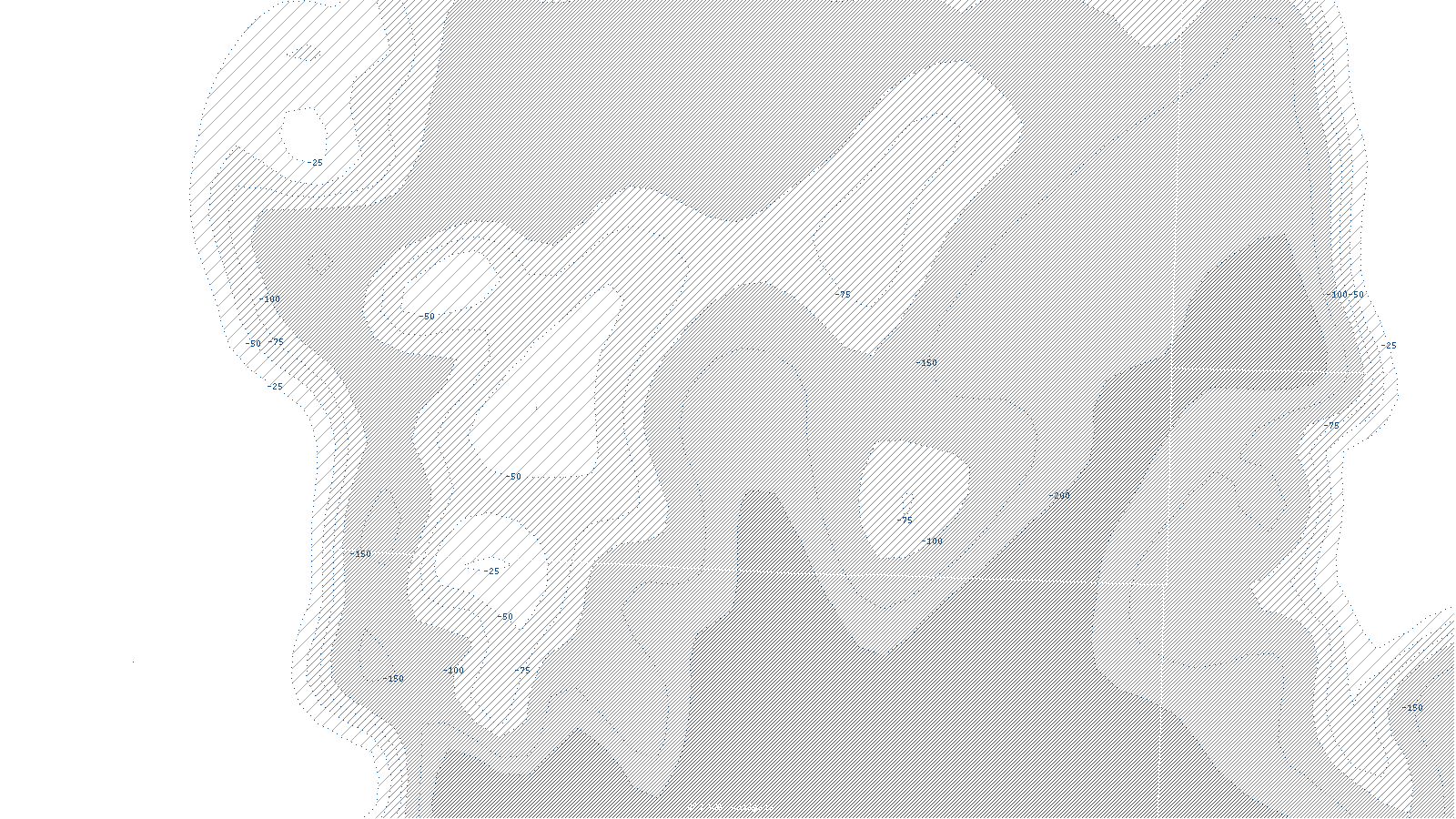Screen dimensions: 1456x819
Task: Select the -100 label touching a -50 label
Action: tap(1337, 295)
